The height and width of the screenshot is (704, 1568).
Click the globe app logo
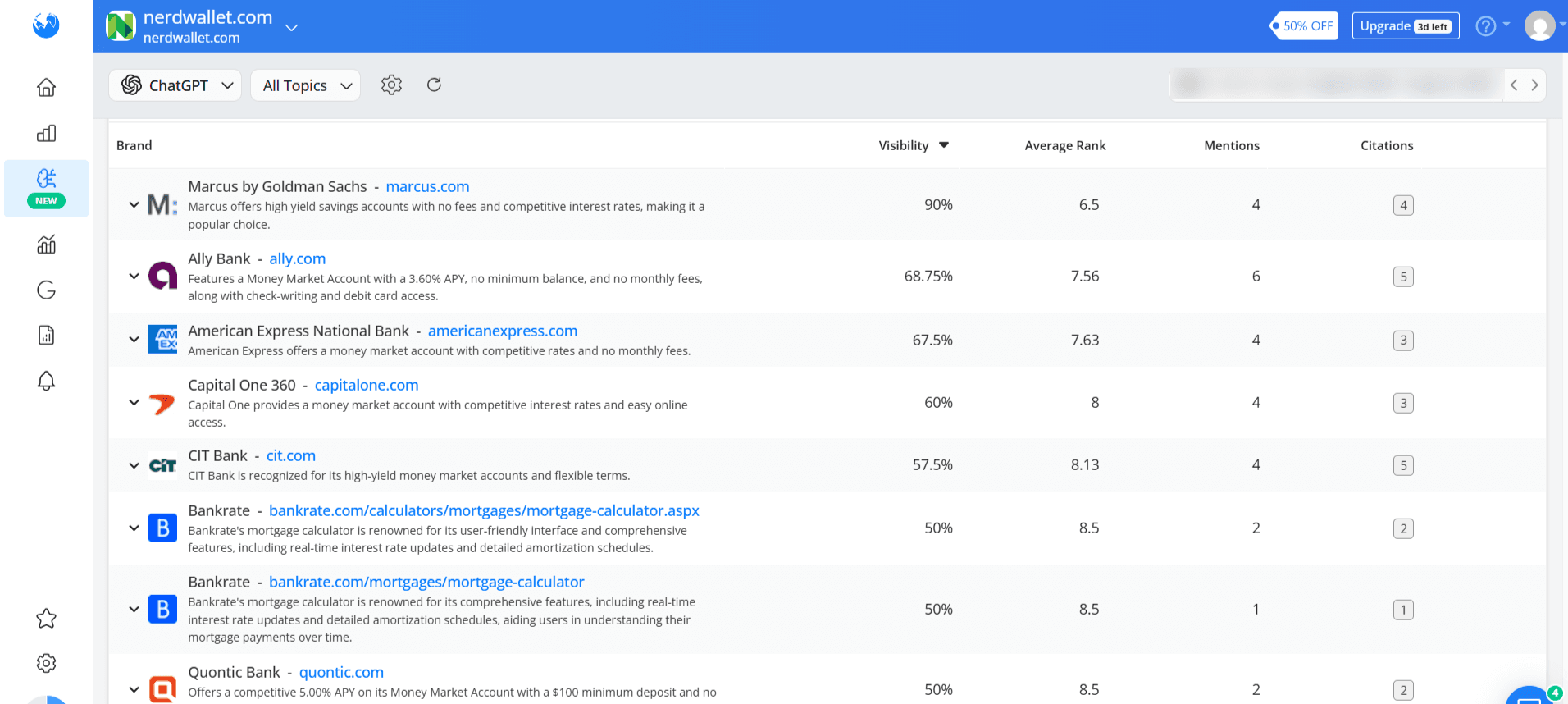46,25
